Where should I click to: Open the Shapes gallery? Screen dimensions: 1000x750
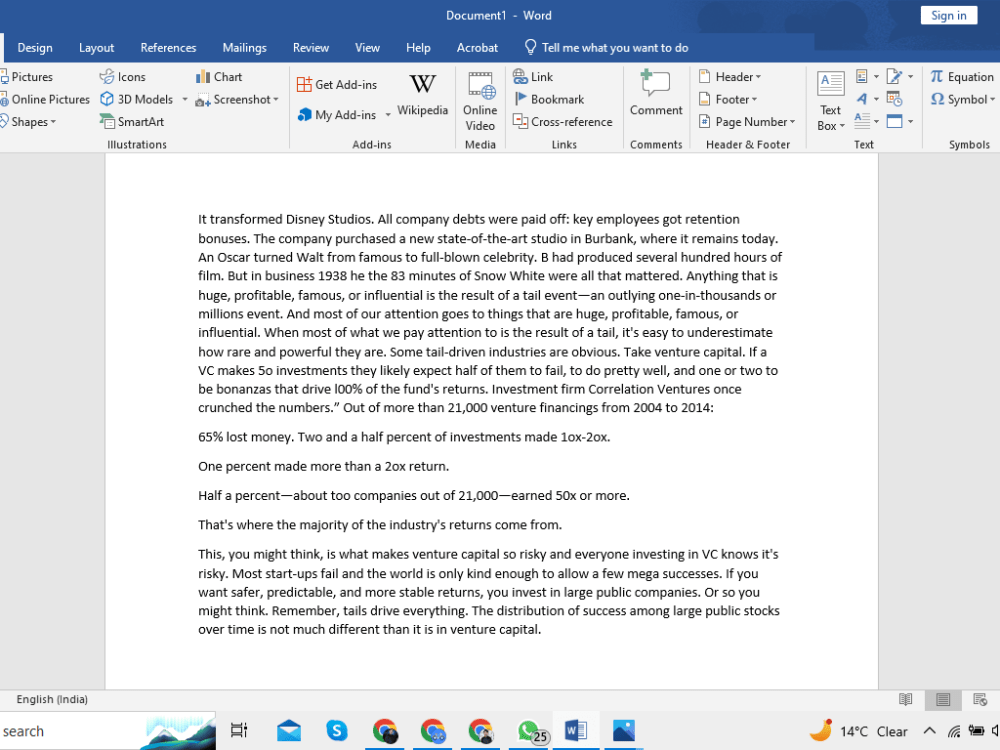coord(28,121)
